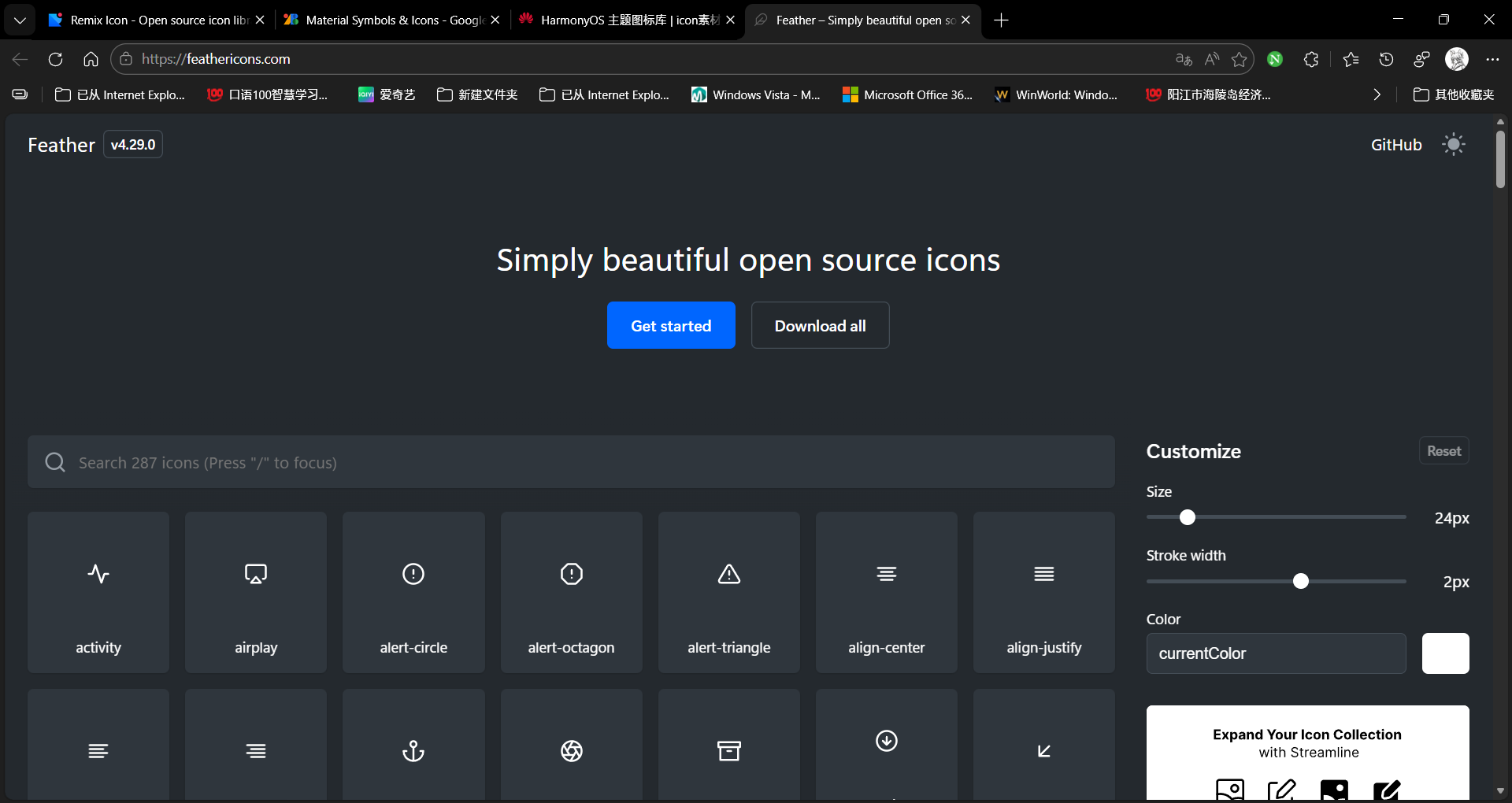Select the anchor icon tile
Image resolution: width=1512 pixels, height=803 pixels.
click(413, 748)
